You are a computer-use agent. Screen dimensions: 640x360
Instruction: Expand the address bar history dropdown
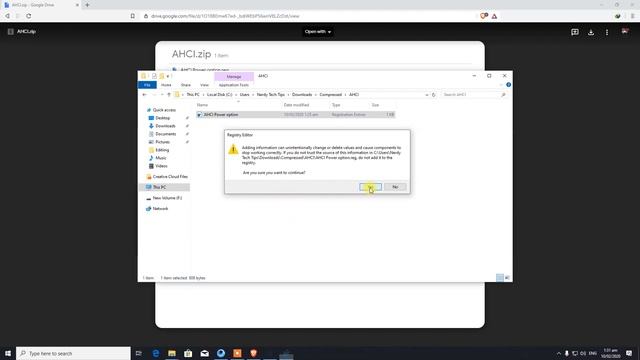(427, 95)
